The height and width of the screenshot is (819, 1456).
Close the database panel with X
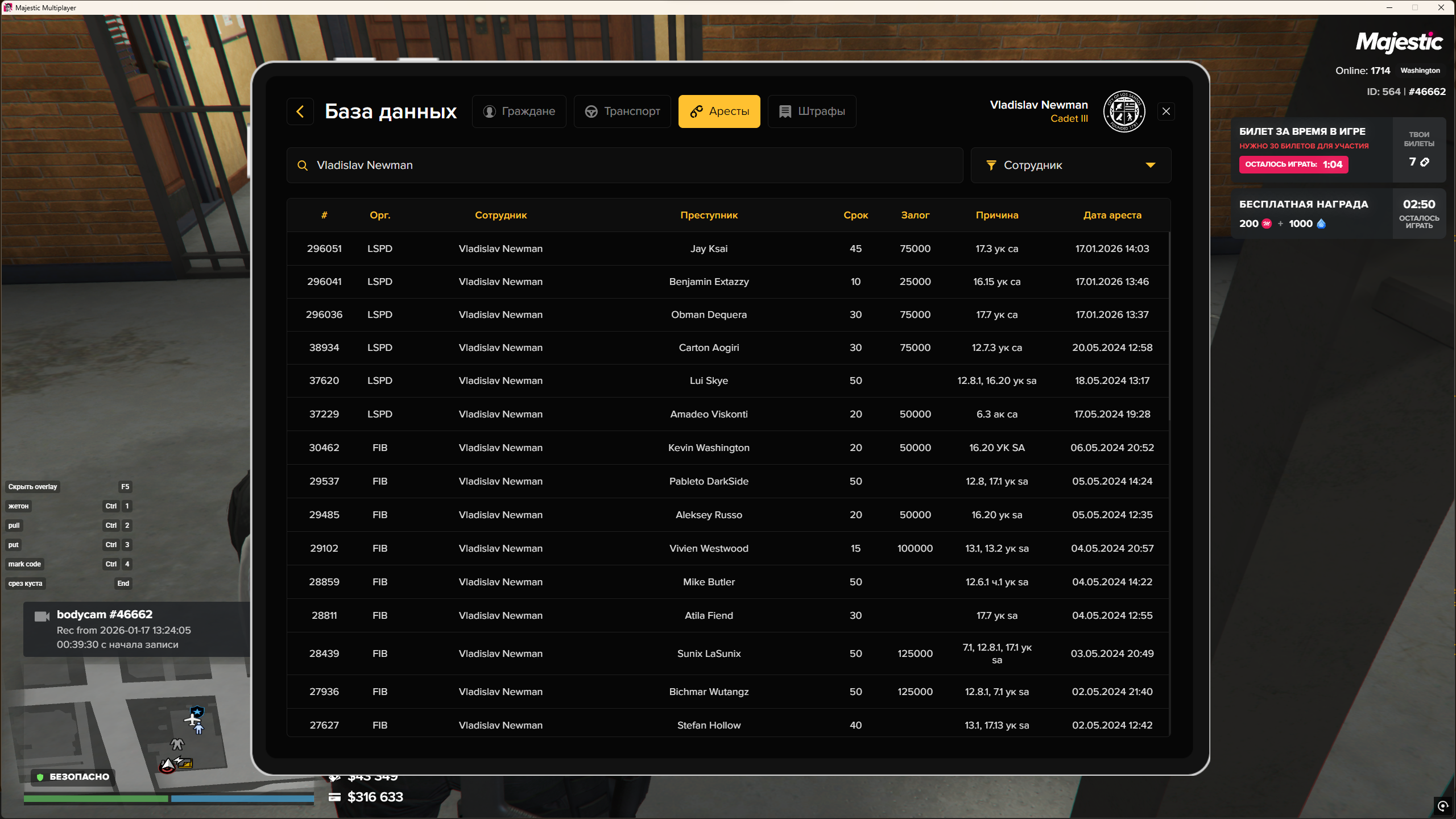click(x=1166, y=111)
